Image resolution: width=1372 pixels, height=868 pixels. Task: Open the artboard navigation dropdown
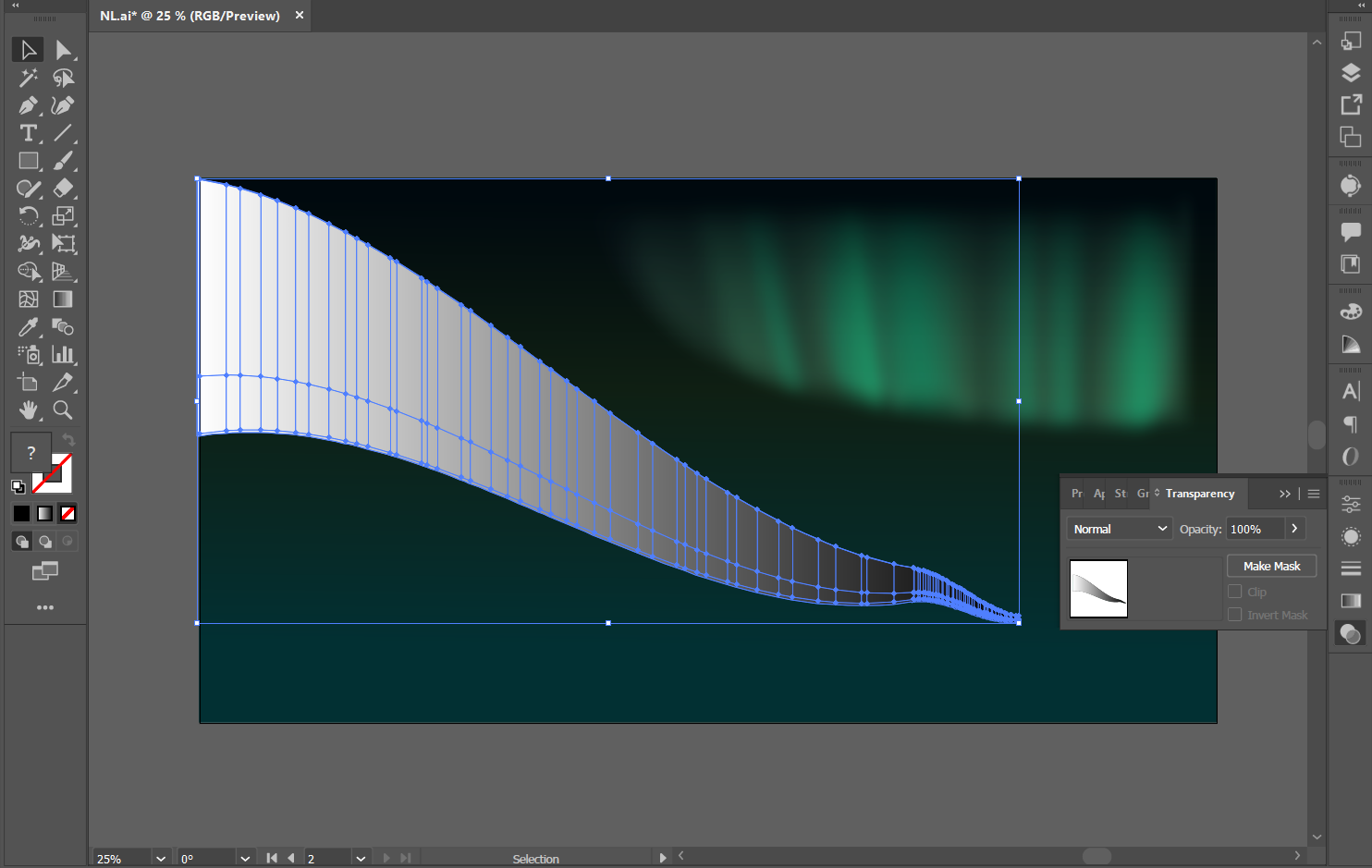click(361, 859)
